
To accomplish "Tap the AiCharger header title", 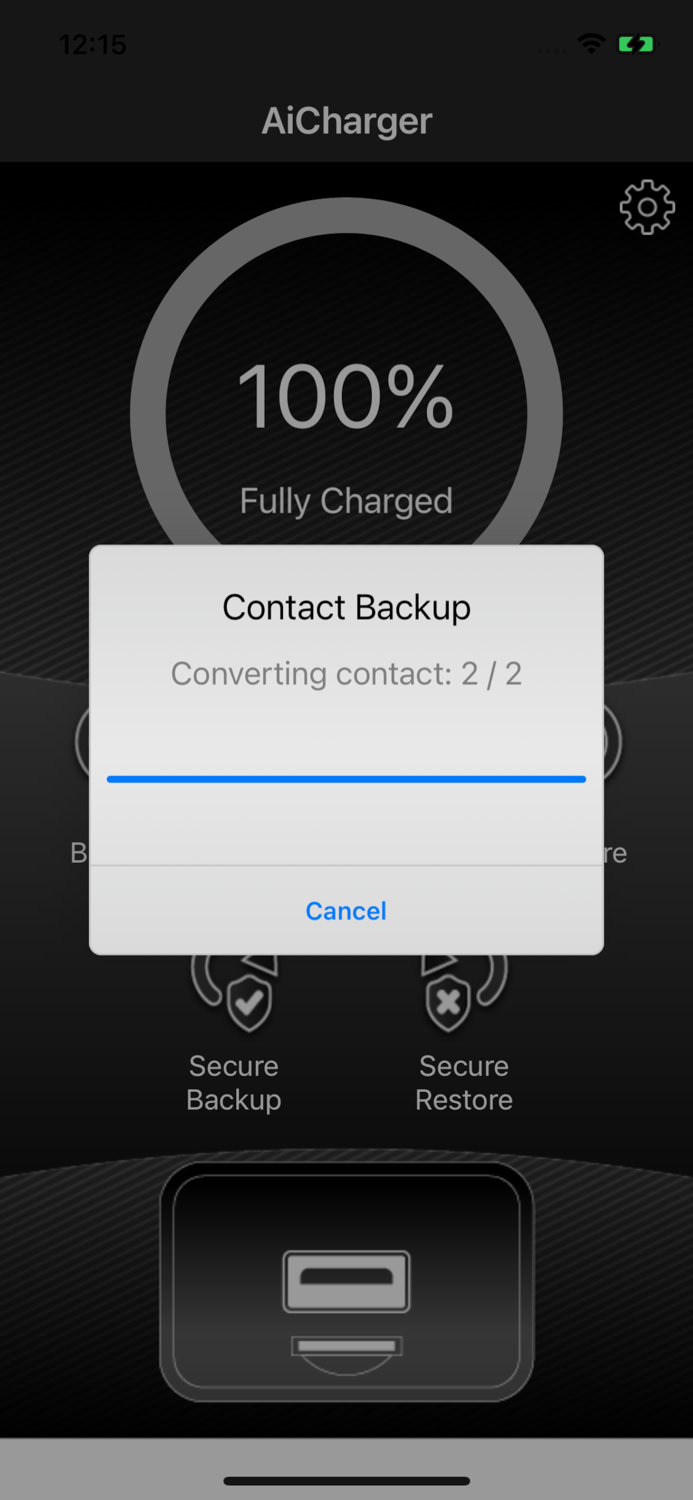I will coord(347,121).
